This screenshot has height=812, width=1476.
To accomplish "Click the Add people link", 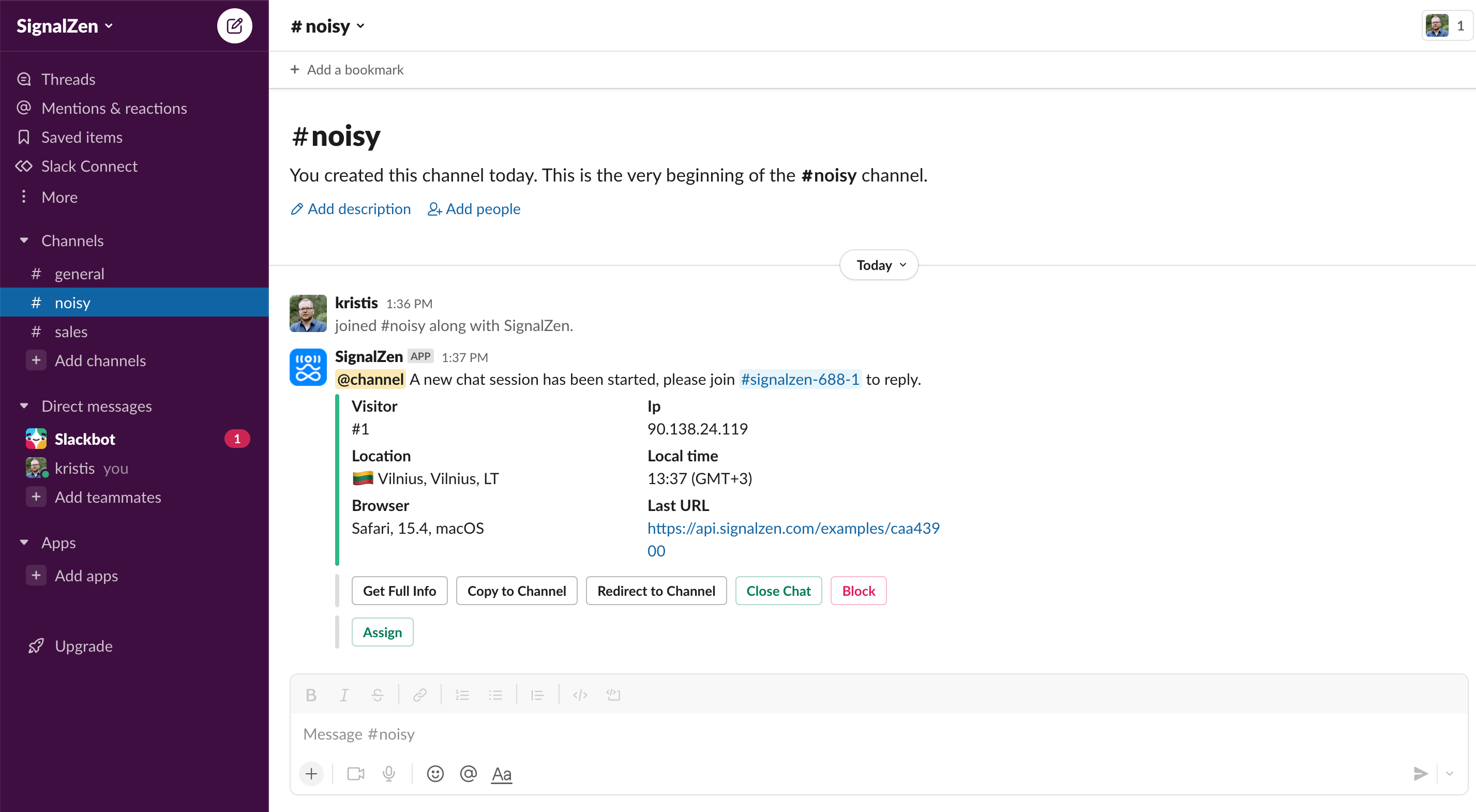I will pyautogui.click(x=474, y=208).
